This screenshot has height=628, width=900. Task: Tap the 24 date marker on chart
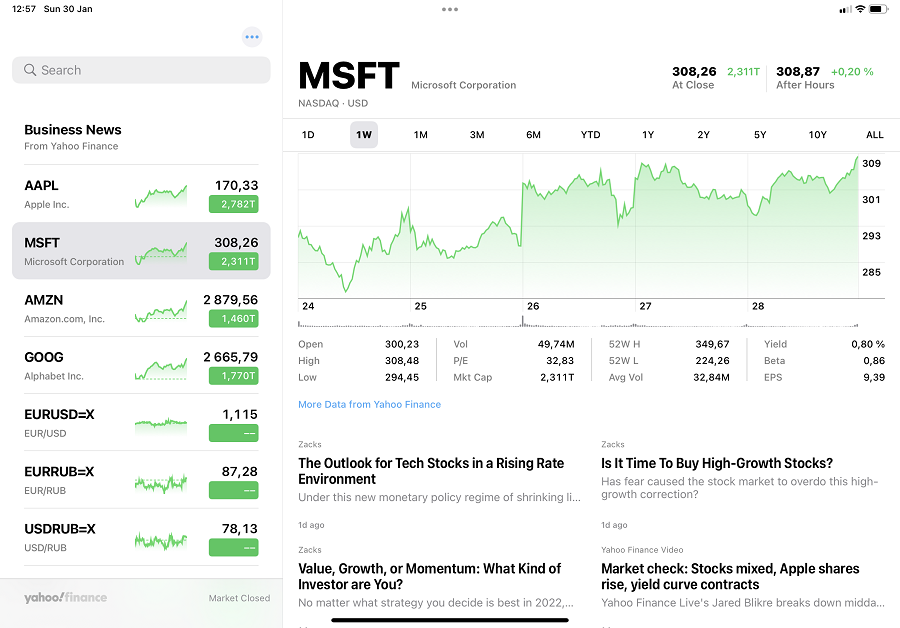tap(308, 307)
